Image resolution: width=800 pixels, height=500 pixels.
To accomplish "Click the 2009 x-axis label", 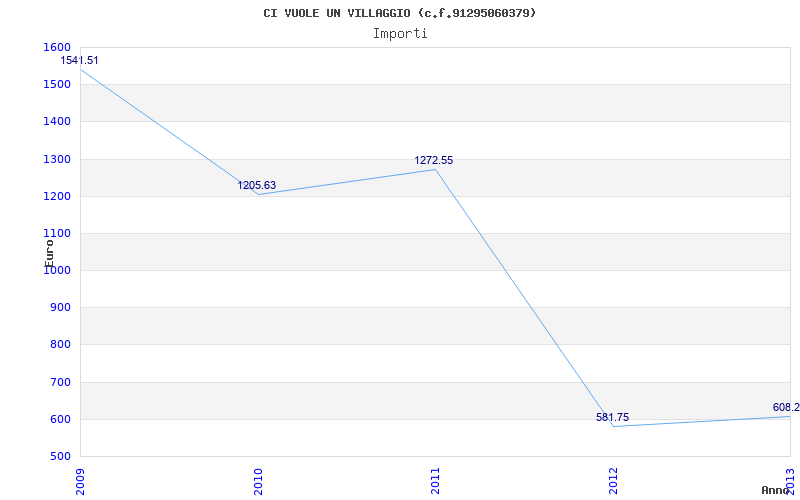I will [x=80, y=481].
